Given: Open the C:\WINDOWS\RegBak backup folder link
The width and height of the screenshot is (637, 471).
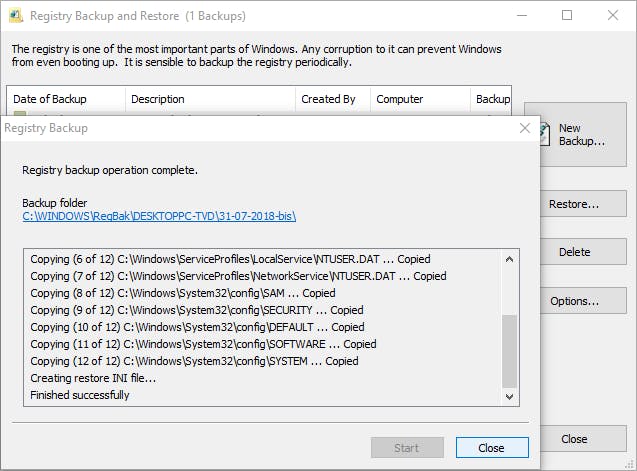Looking at the screenshot, I should (159, 216).
